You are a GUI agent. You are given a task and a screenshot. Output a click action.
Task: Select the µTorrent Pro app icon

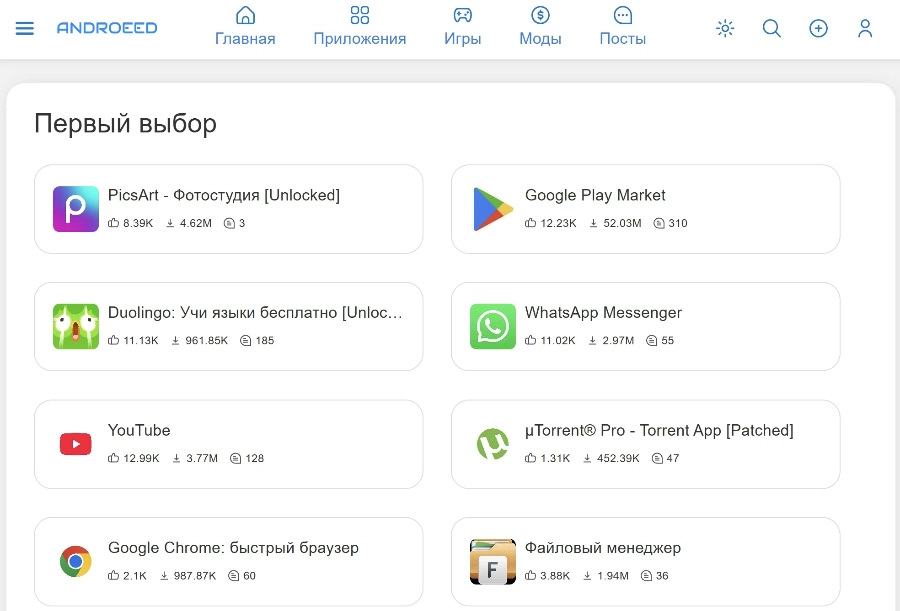[x=492, y=444]
